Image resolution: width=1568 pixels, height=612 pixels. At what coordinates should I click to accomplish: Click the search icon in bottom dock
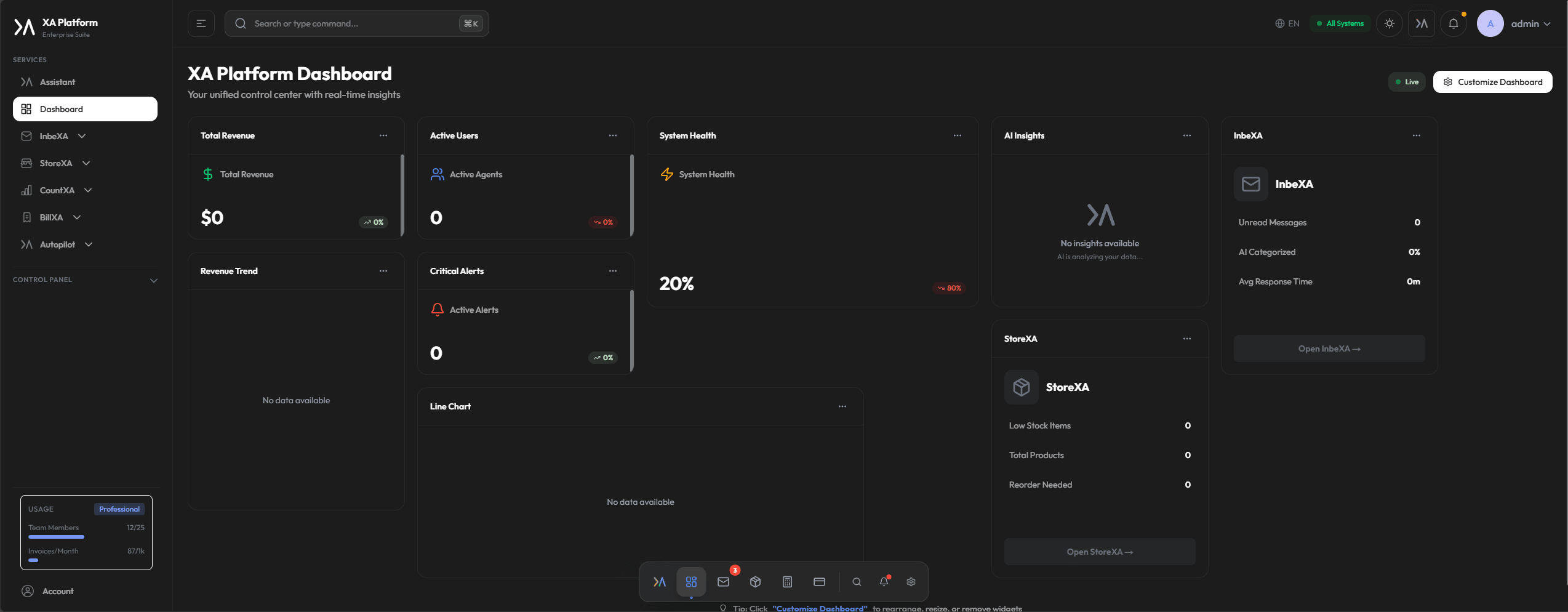click(857, 581)
